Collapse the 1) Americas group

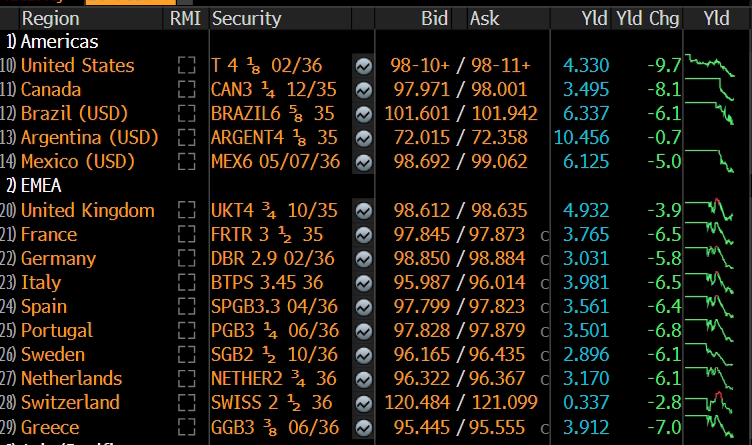click(52, 42)
